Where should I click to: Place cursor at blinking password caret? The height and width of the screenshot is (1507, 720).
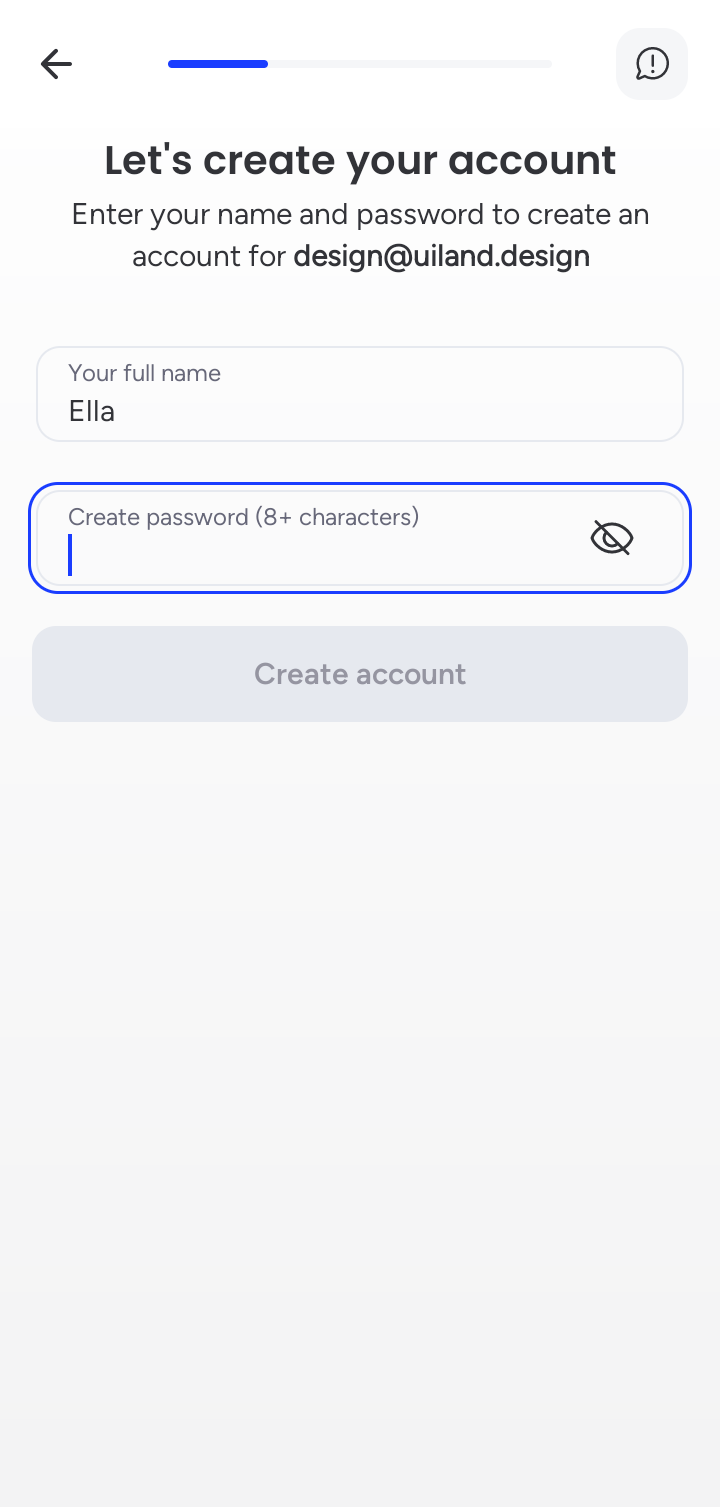click(x=70, y=555)
